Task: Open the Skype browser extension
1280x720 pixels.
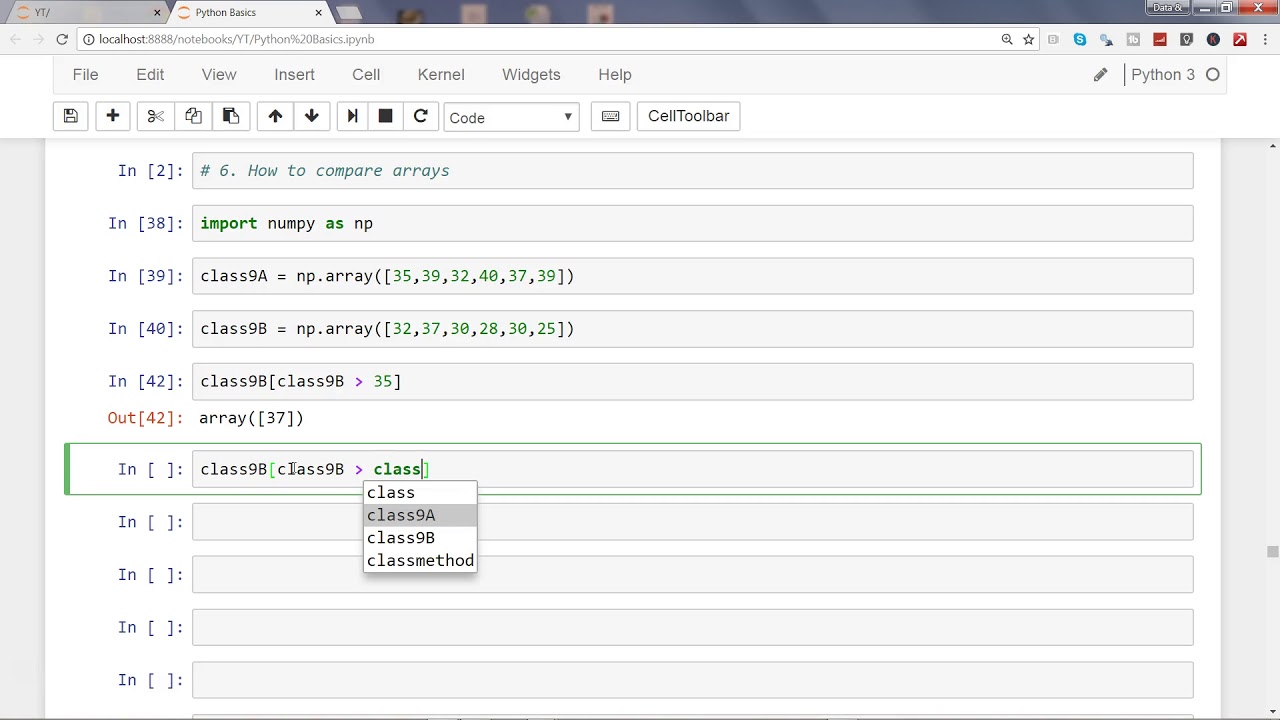Action: click(x=1080, y=39)
